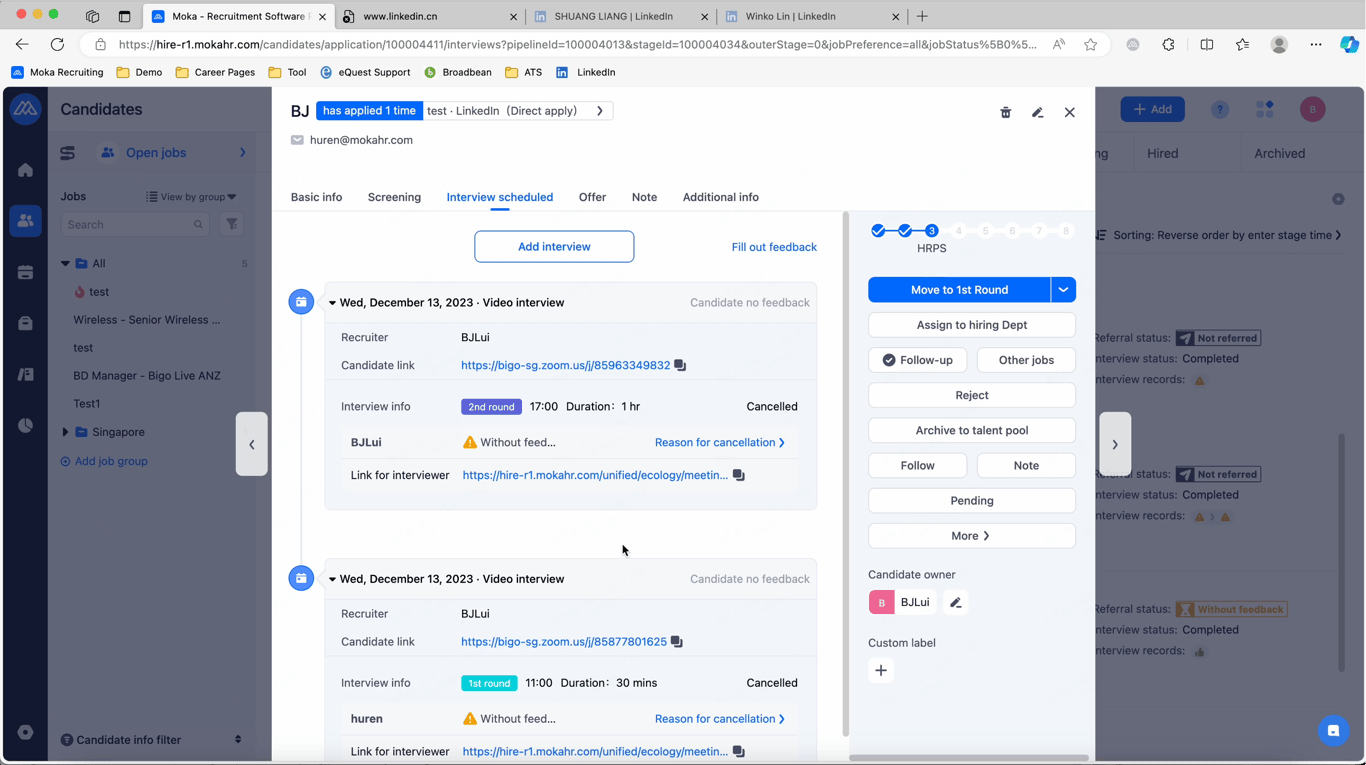Close the candidate detail panel
Image resolution: width=1366 pixels, height=765 pixels.
[1070, 113]
